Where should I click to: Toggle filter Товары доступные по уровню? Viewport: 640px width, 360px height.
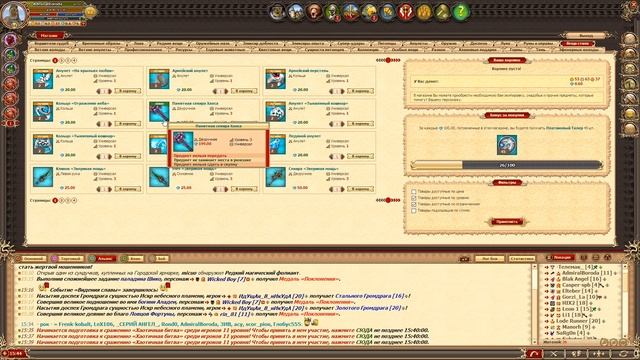414,198
